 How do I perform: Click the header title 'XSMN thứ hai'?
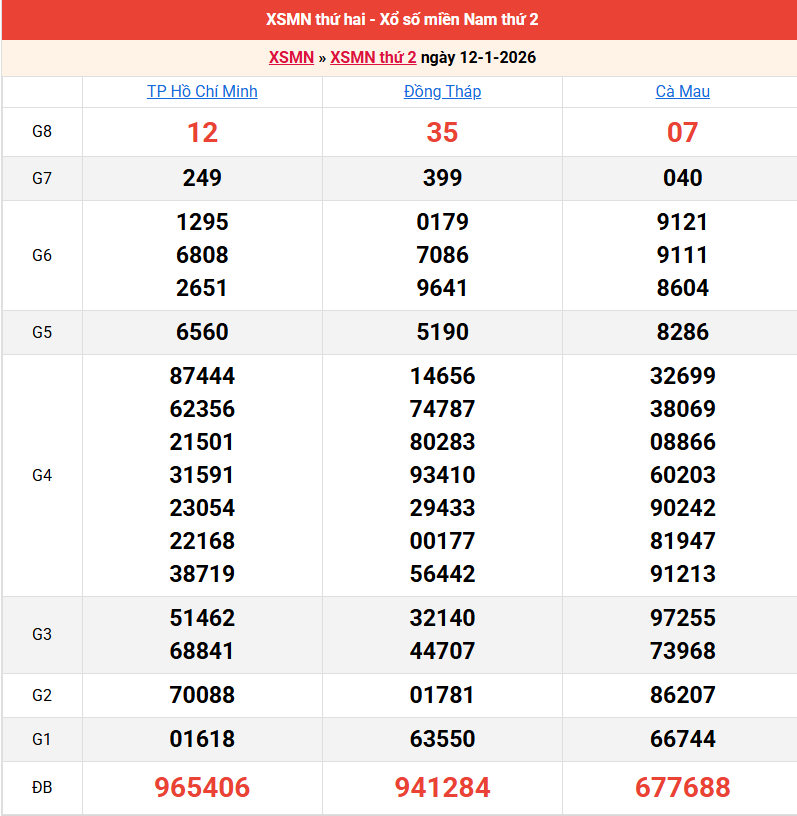[398, 20]
